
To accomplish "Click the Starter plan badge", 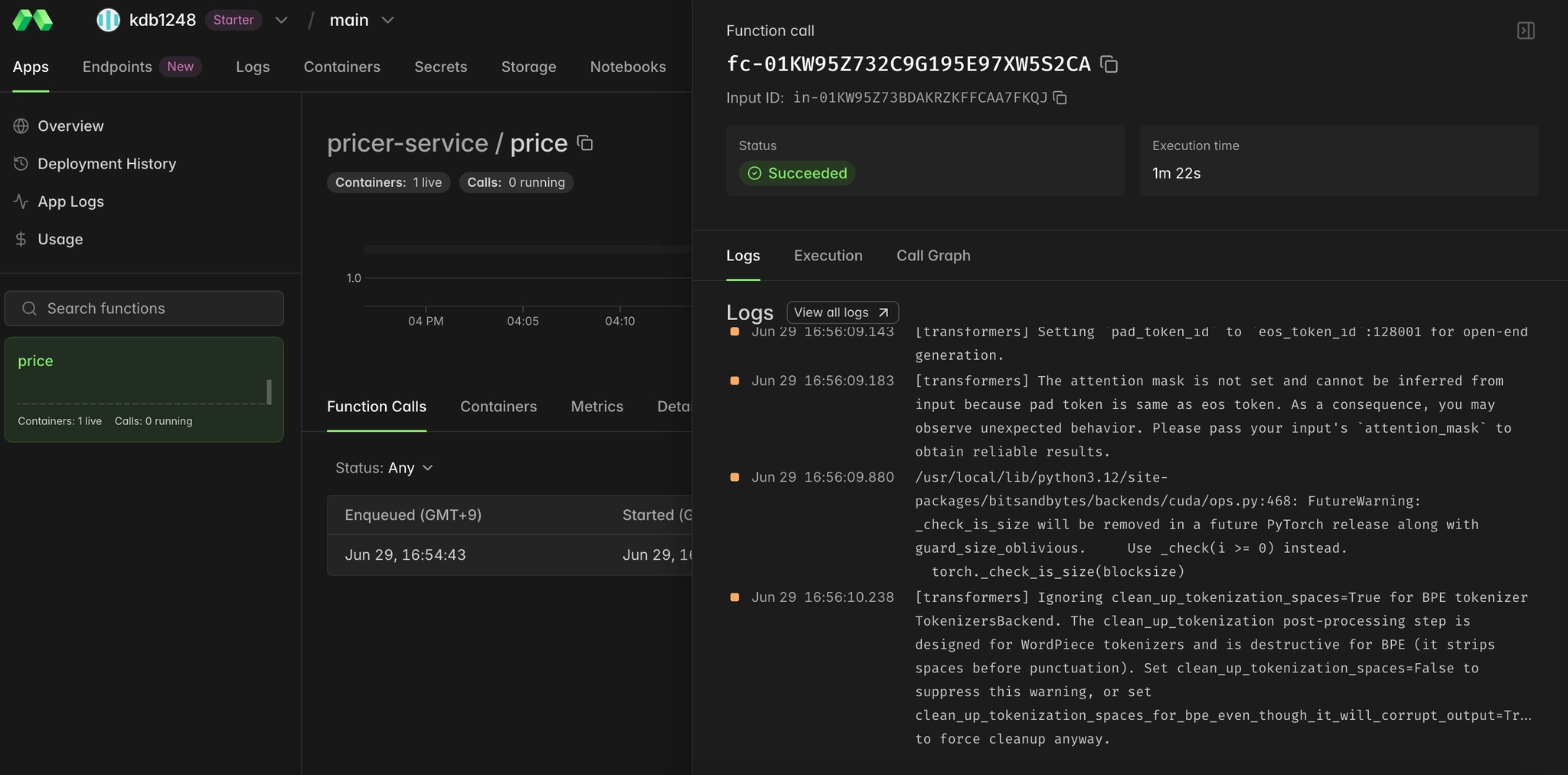I will tap(234, 20).
